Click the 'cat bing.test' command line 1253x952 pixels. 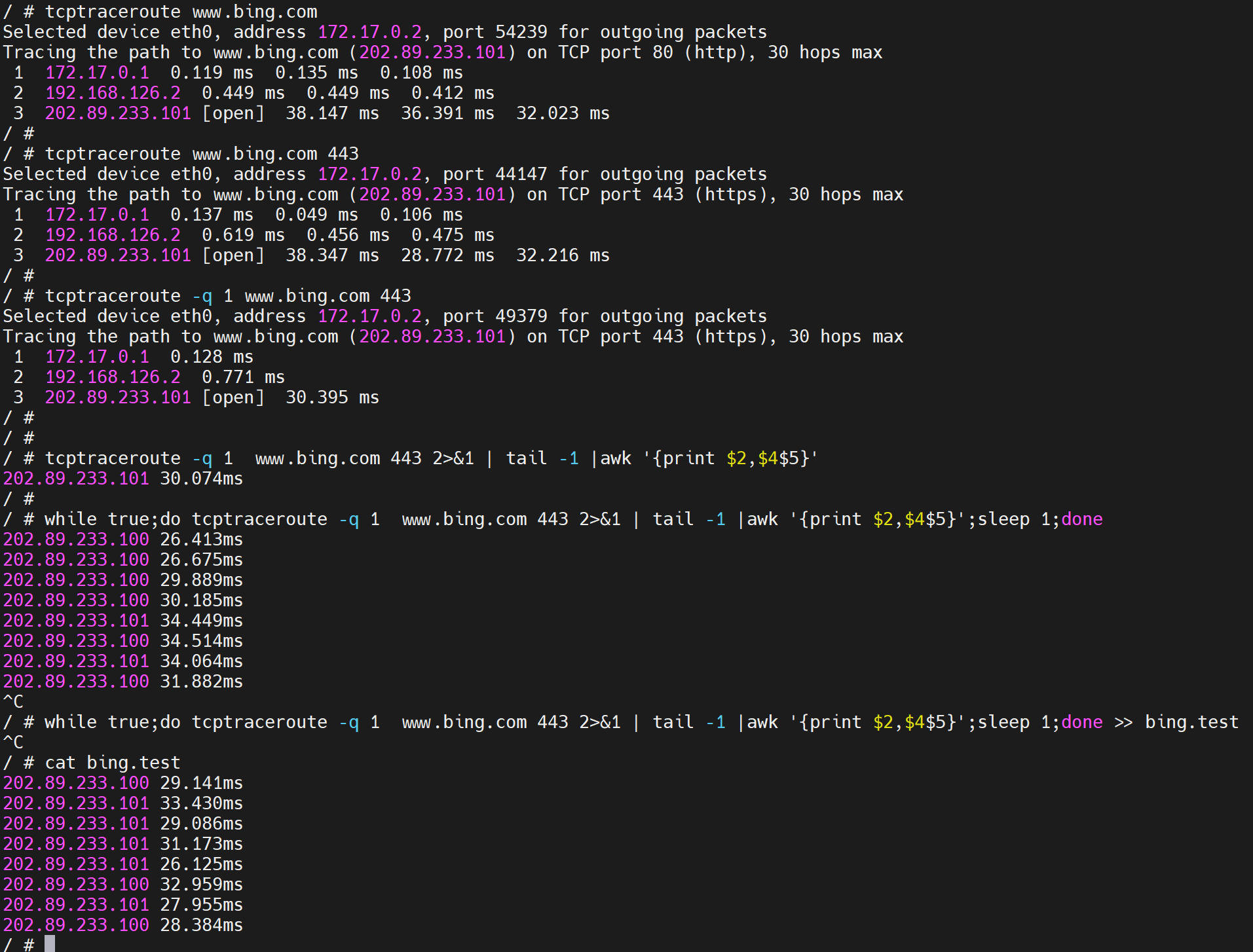(x=112, y=763)
